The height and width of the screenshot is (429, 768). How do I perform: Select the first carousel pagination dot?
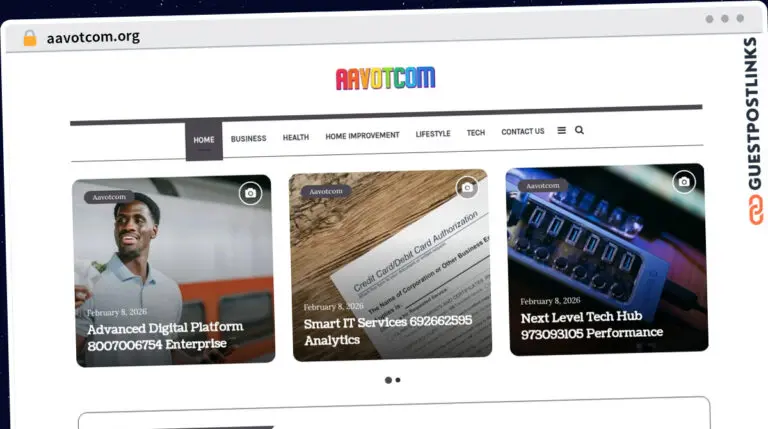click(x=388, y=380)
